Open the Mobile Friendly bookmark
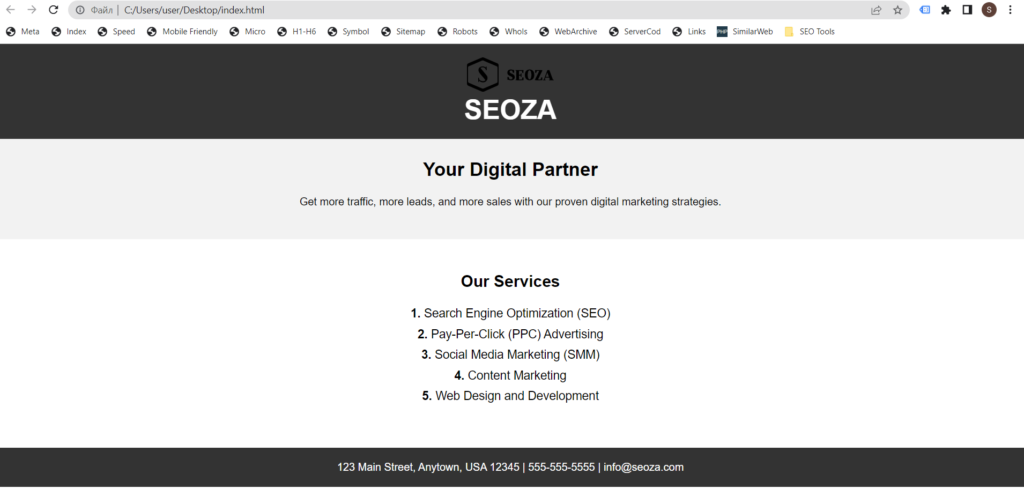Viewport: 1024px width, 496px height. tap(182, 31)
